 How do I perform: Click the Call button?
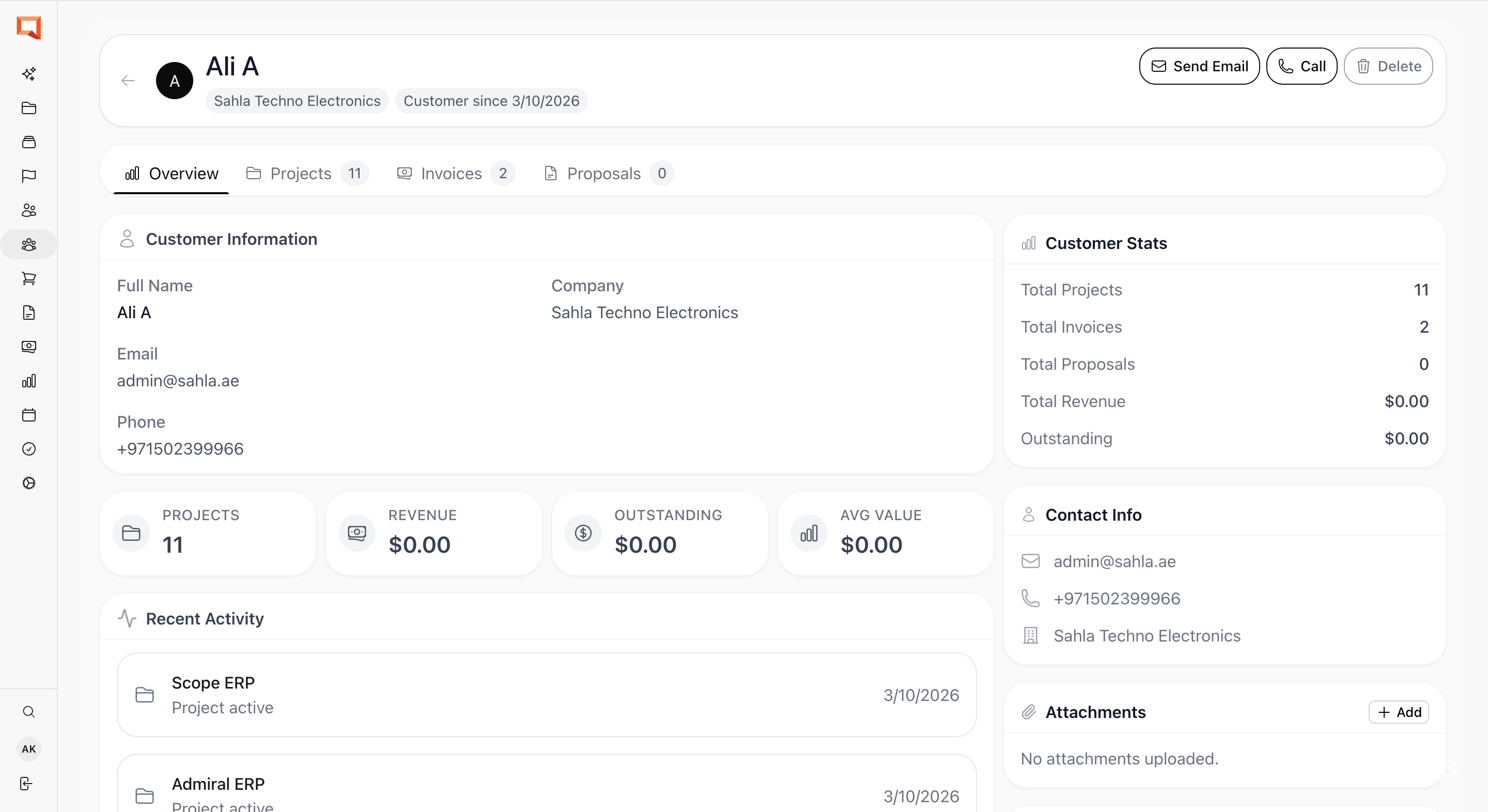(1301, 66)
